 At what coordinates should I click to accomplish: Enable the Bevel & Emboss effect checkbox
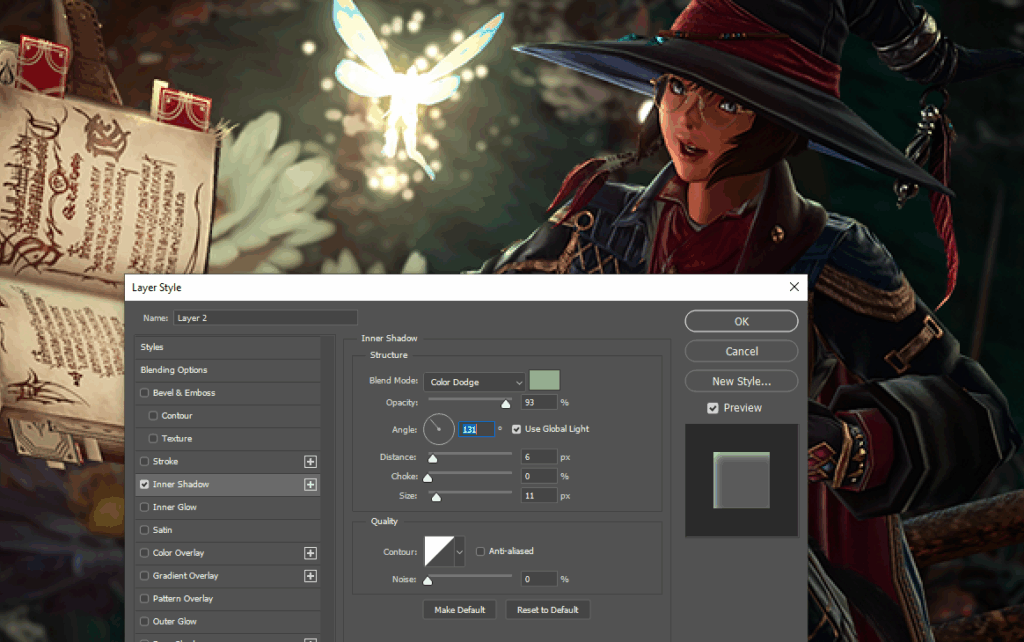pyautogui.click(x=145, y=393)
